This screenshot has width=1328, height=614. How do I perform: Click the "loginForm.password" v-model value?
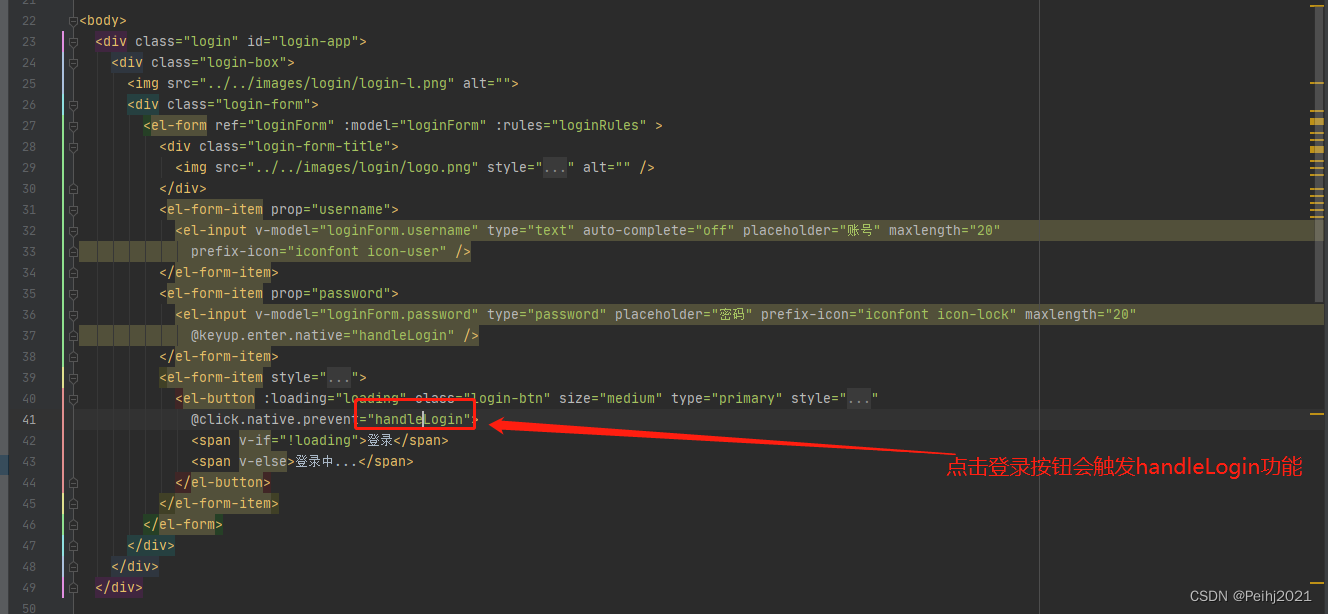coord(399,315)
